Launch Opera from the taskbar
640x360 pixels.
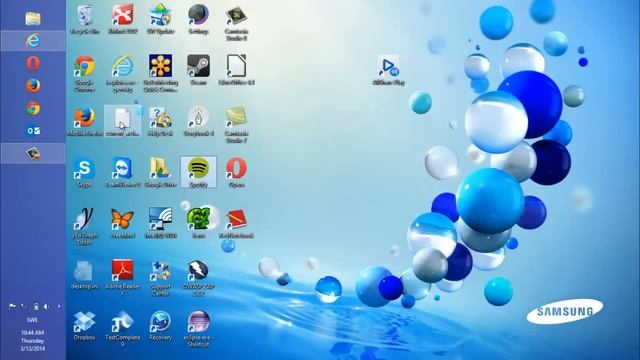[33, 63]
